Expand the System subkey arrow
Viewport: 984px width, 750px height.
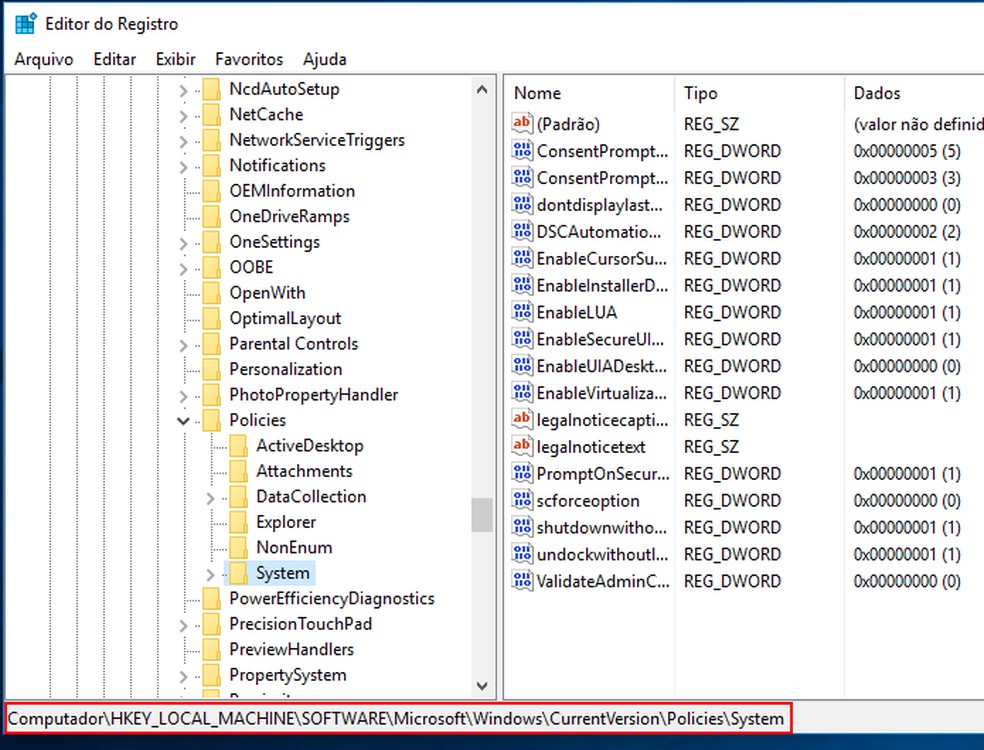(210, 574)
